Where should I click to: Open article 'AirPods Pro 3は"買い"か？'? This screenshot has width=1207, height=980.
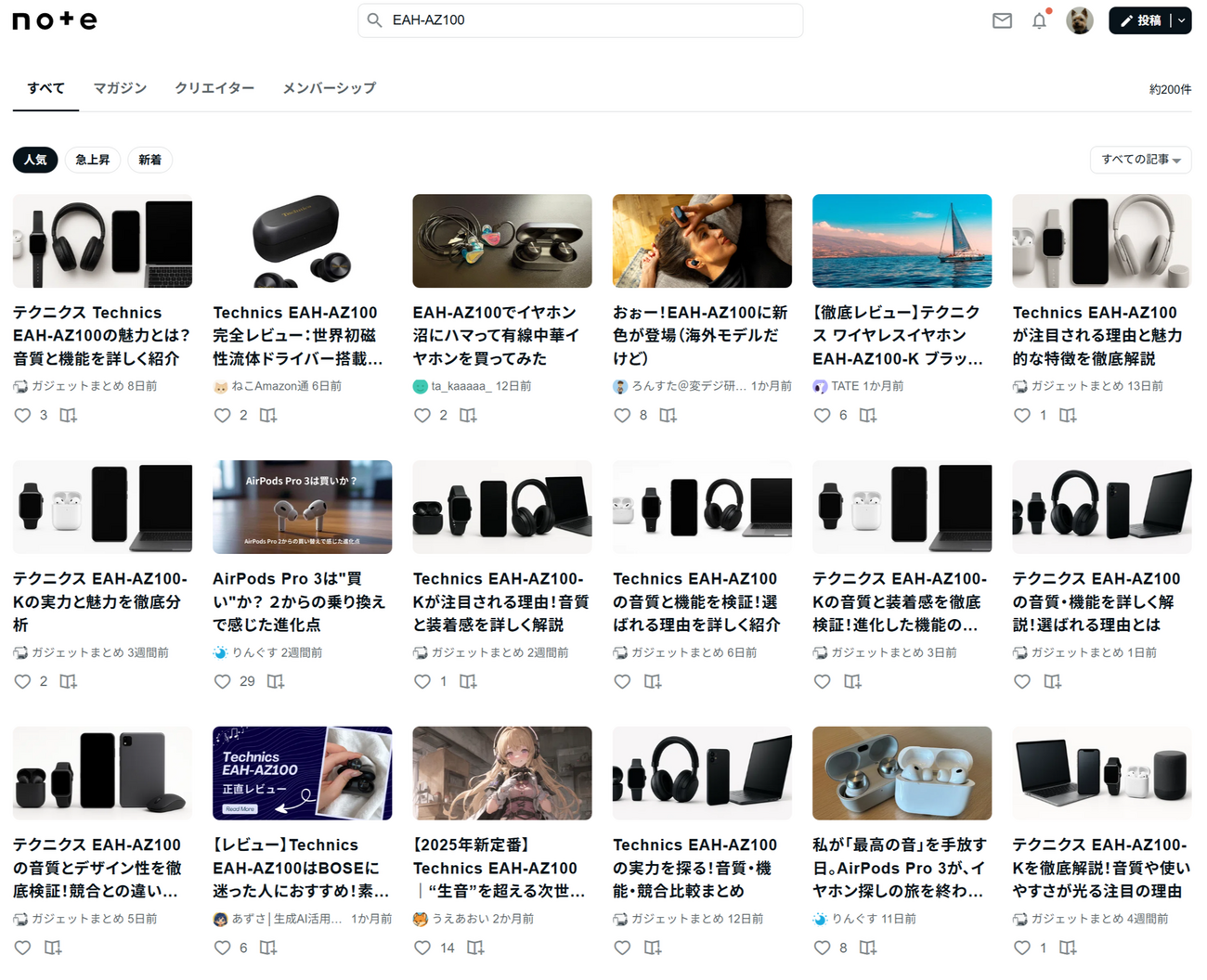click(x=301, y=602)
